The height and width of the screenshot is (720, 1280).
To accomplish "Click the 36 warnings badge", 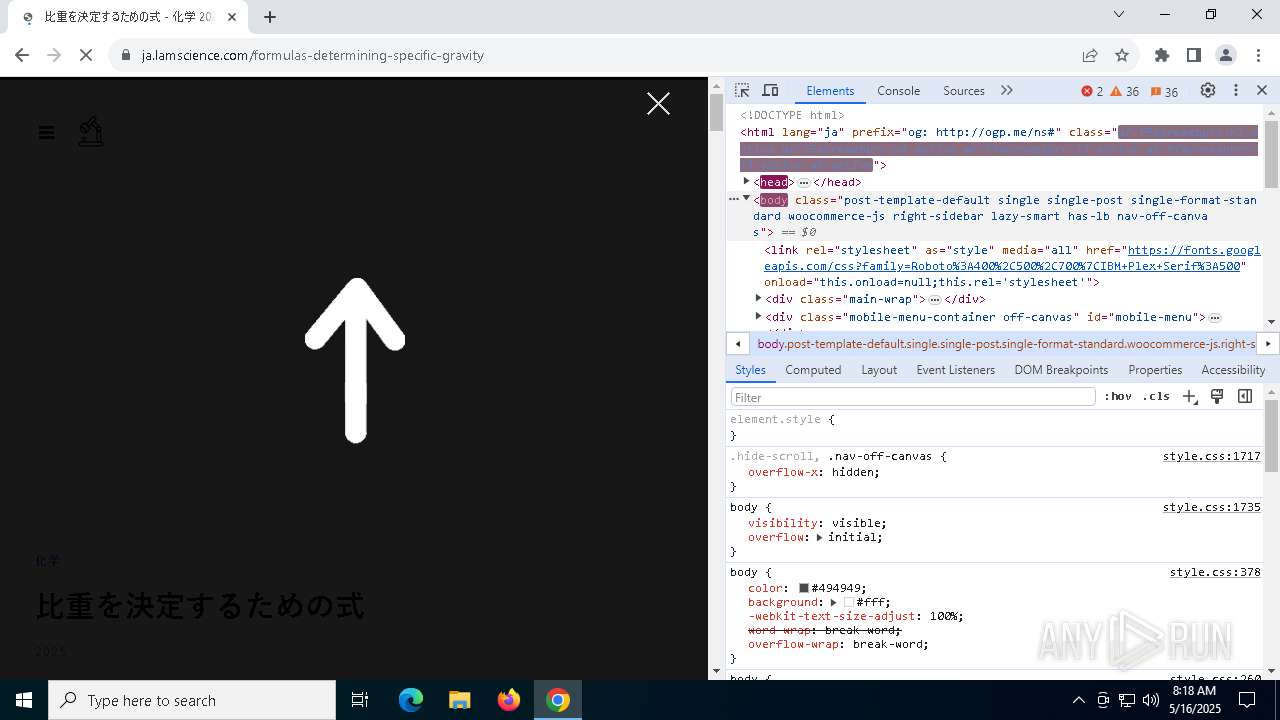I will (1125, 91).
